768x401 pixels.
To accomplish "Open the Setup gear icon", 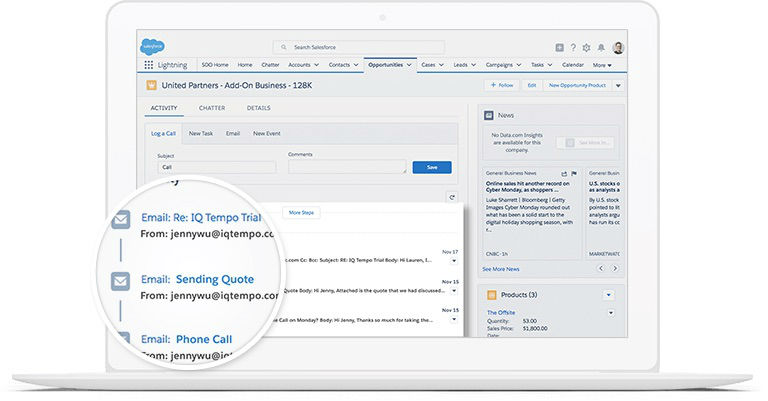I will pos(586,47).
